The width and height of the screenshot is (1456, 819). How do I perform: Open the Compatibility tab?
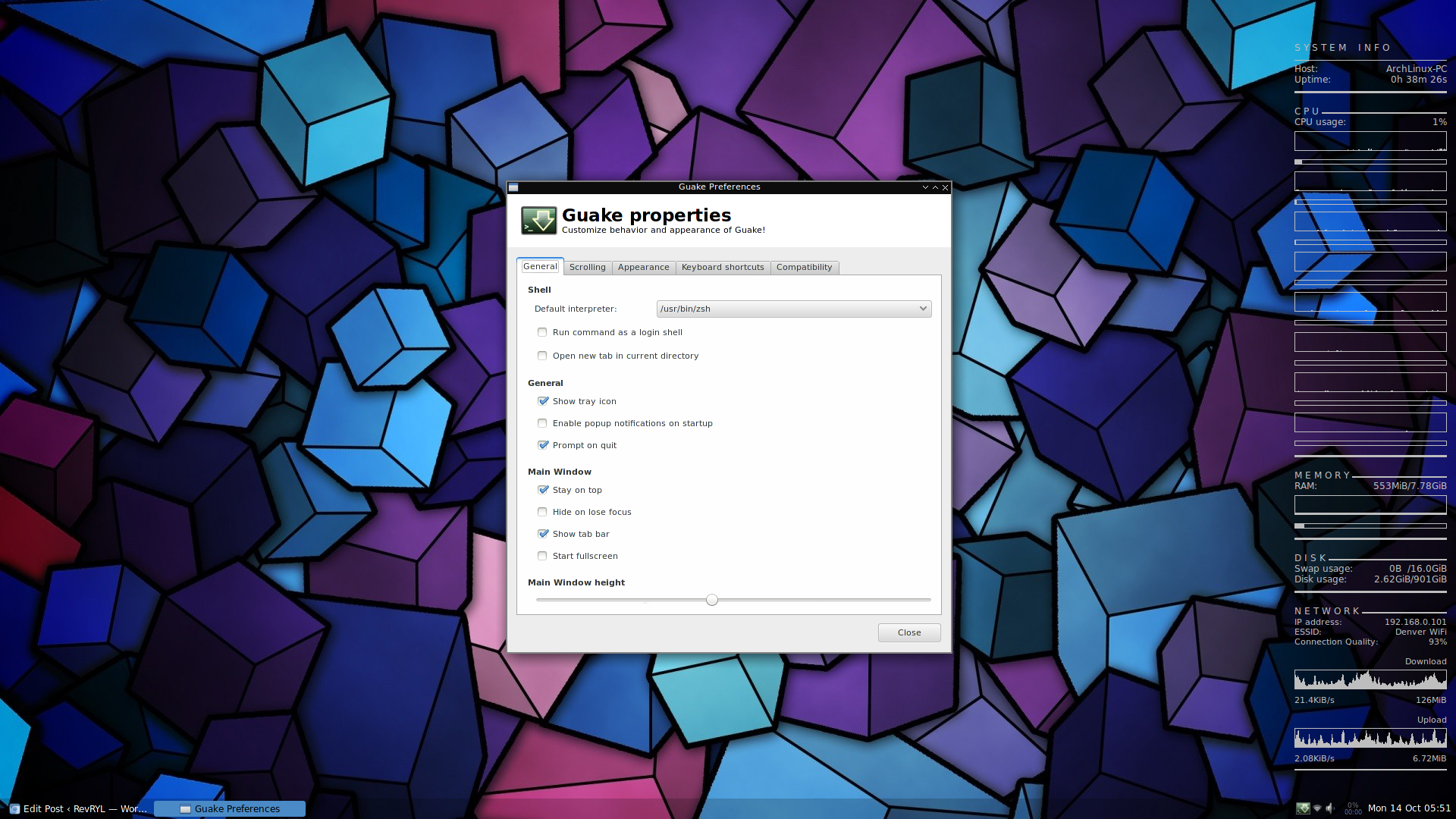click(804, 267)
